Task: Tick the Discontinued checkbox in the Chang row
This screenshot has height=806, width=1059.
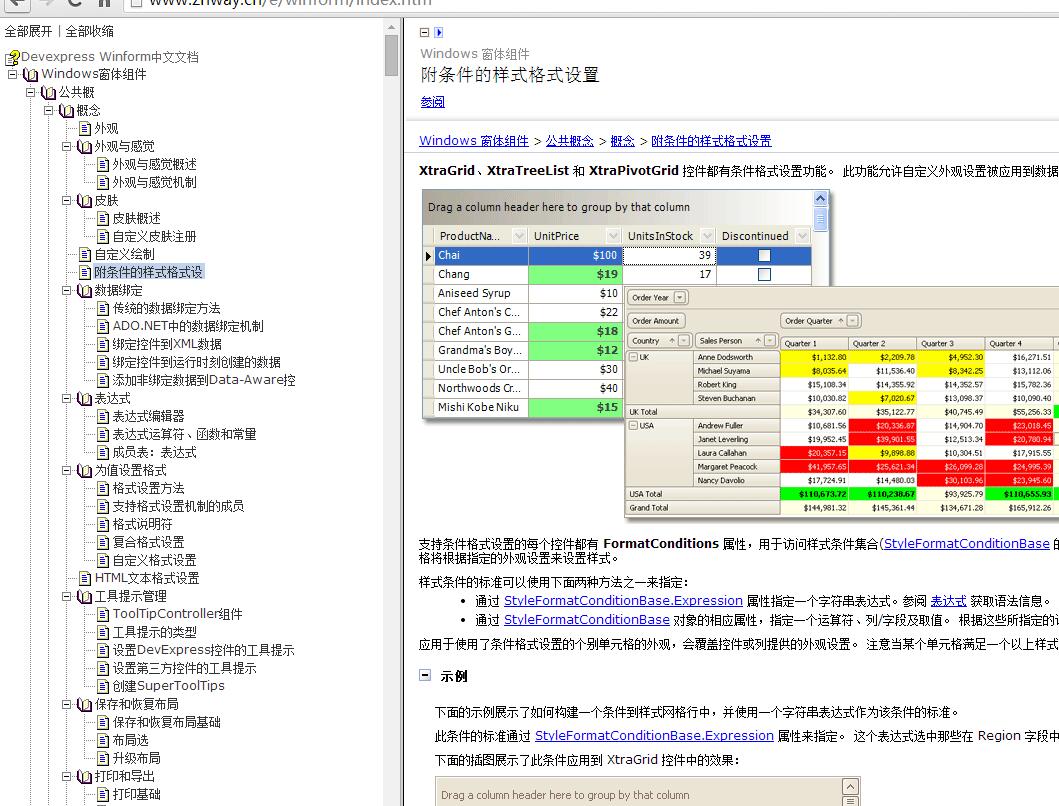Action: coord(764,274)
